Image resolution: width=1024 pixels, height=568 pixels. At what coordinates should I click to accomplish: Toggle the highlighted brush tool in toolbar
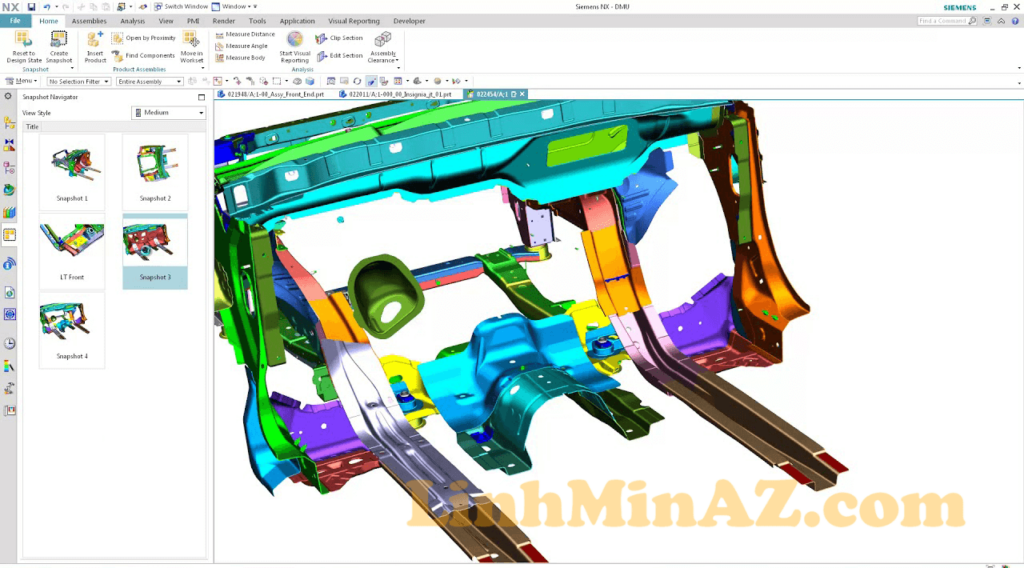[371, 81]
